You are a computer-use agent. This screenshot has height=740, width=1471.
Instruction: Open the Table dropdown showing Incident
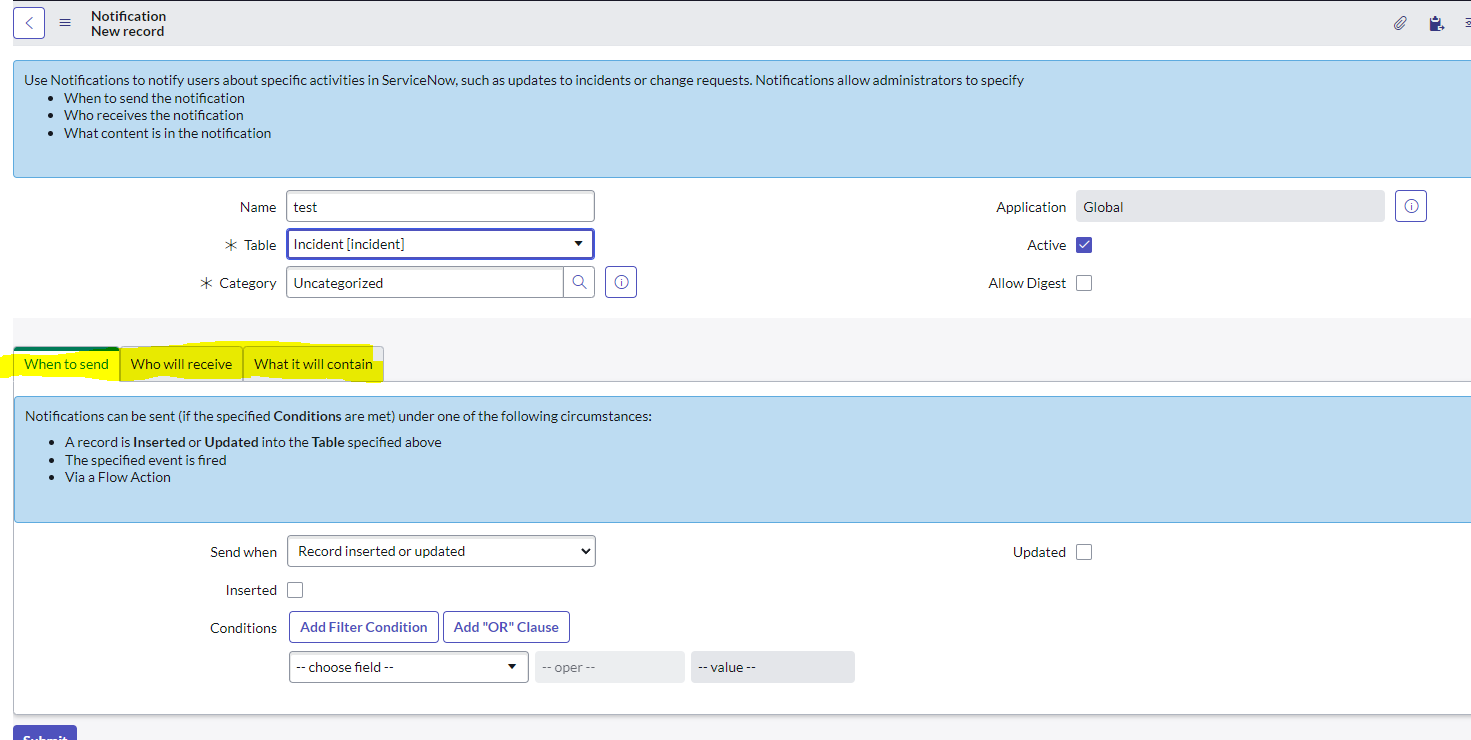[x=440, y=244]
